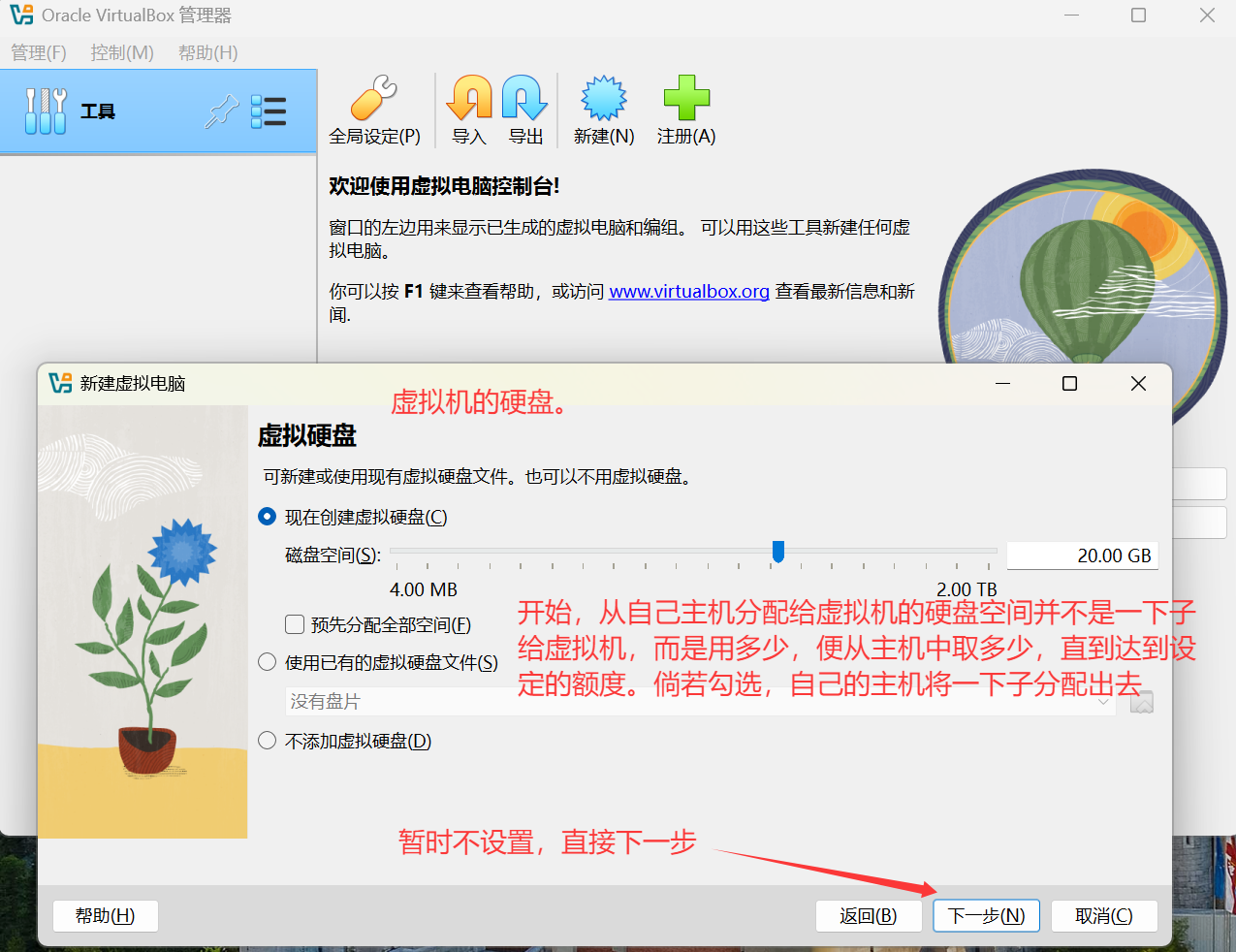
Task: Click VirtualBox logo in main title bar
Action: (x=21, y=15)
